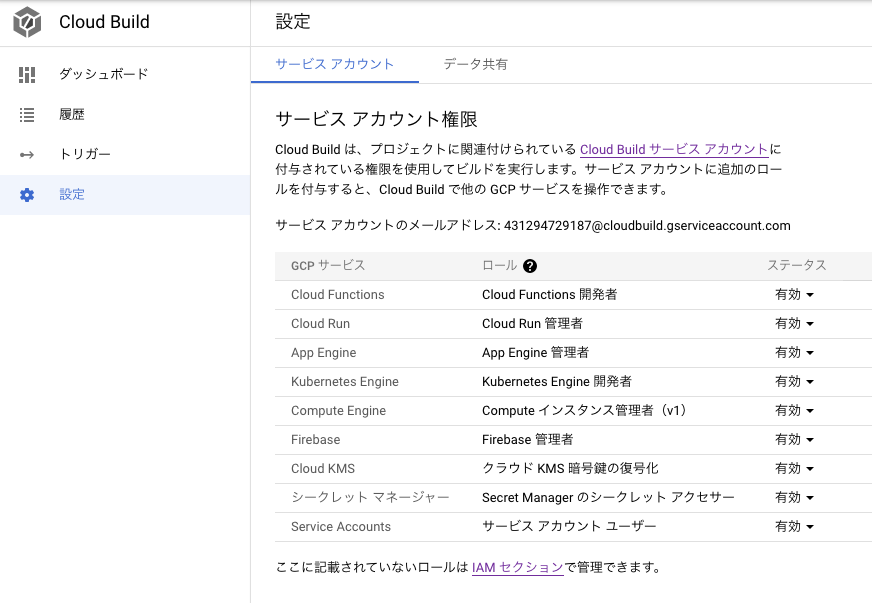Open the Cloud Build サービス アカウント link
Screen dimensions: 872x603
click(x=674, y=149)
